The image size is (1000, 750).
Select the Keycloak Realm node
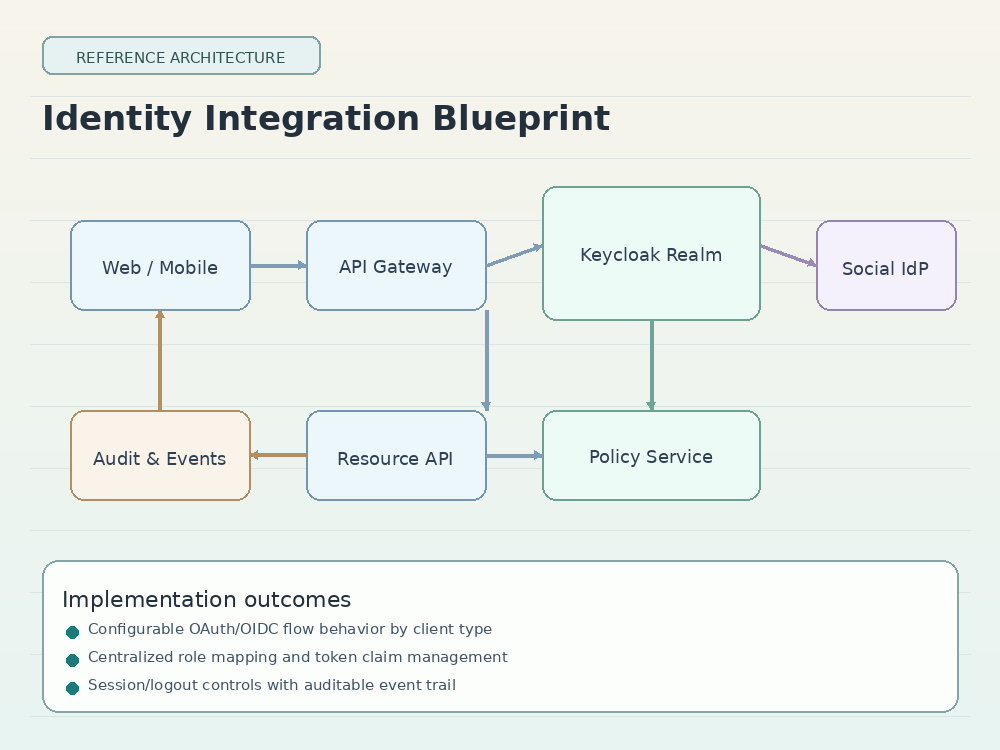tap(651, 254)
